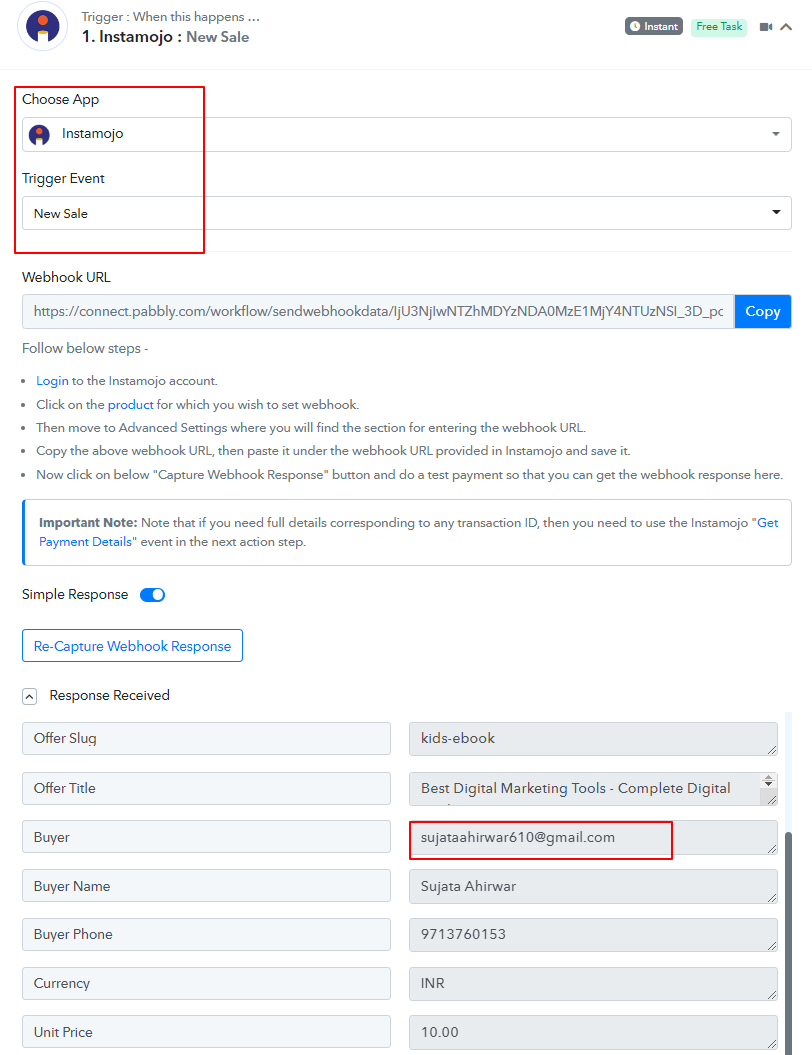812x1055 pixels.
Task: Click Instamojo icon inside Choose App field
Action: point(40,135)
